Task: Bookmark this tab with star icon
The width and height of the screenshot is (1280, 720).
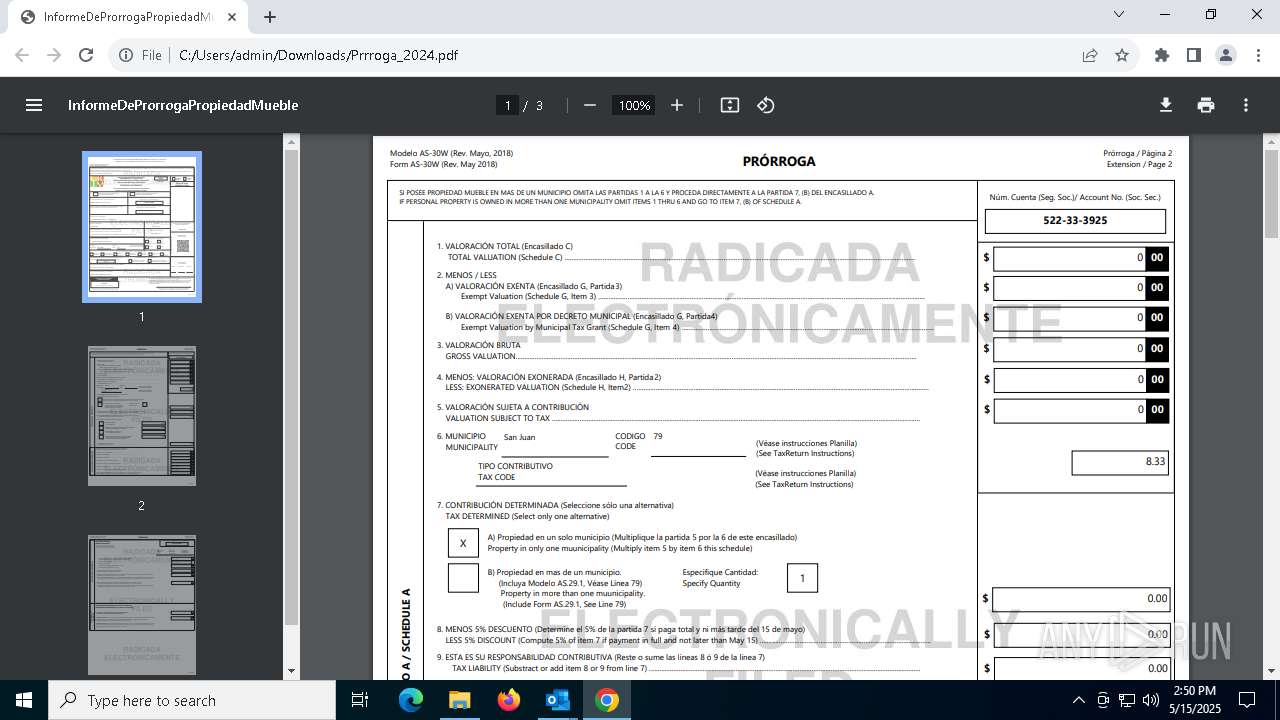Action: point(1122,55)
